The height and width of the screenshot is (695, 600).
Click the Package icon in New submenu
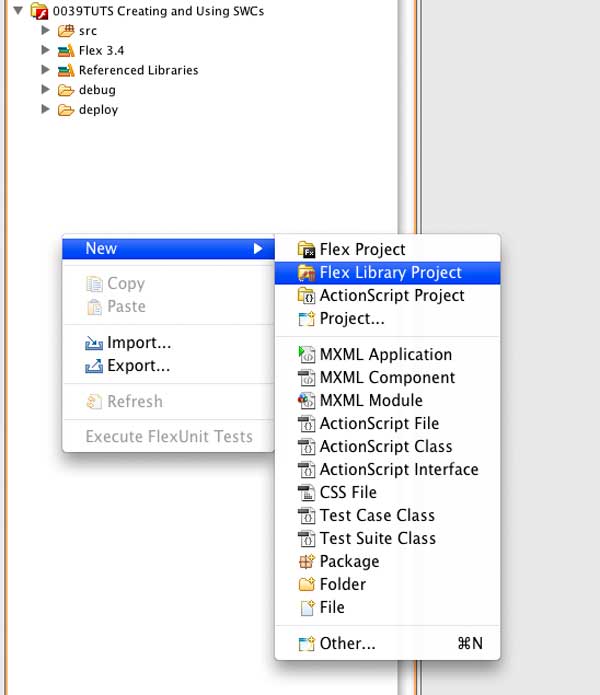point(306,562)
